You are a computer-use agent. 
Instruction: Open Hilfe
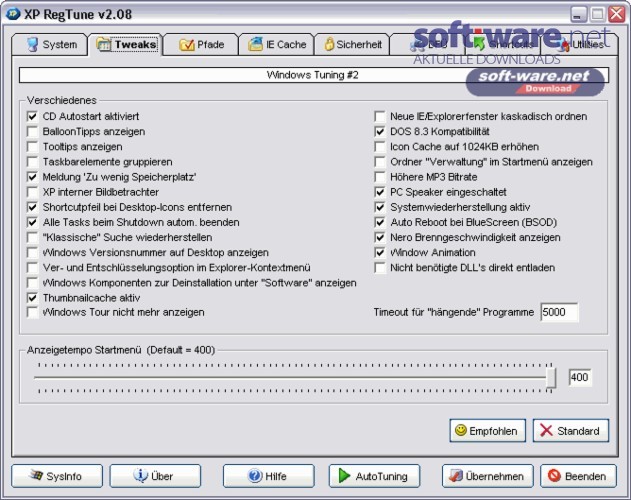click(x=268, y=476)
